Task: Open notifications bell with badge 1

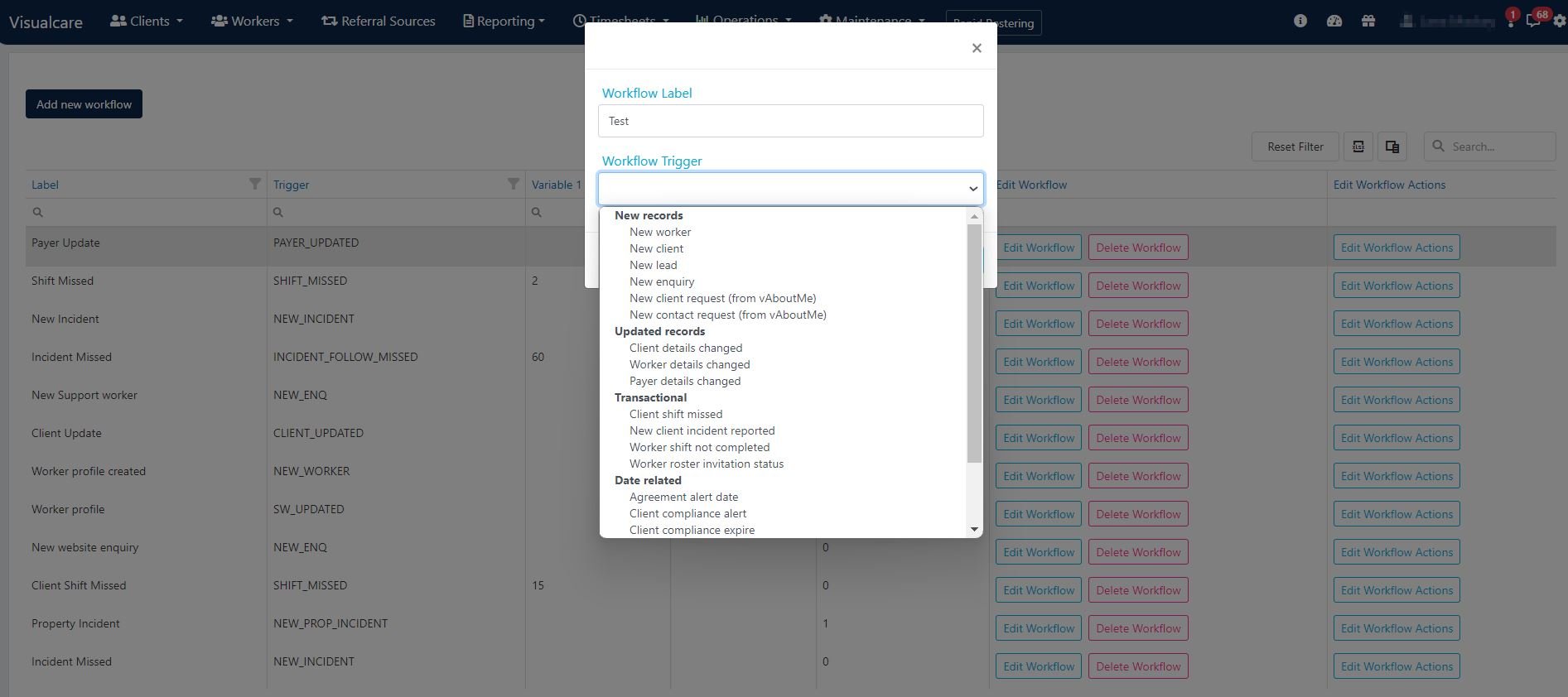Action: (x=1510, y=21)
